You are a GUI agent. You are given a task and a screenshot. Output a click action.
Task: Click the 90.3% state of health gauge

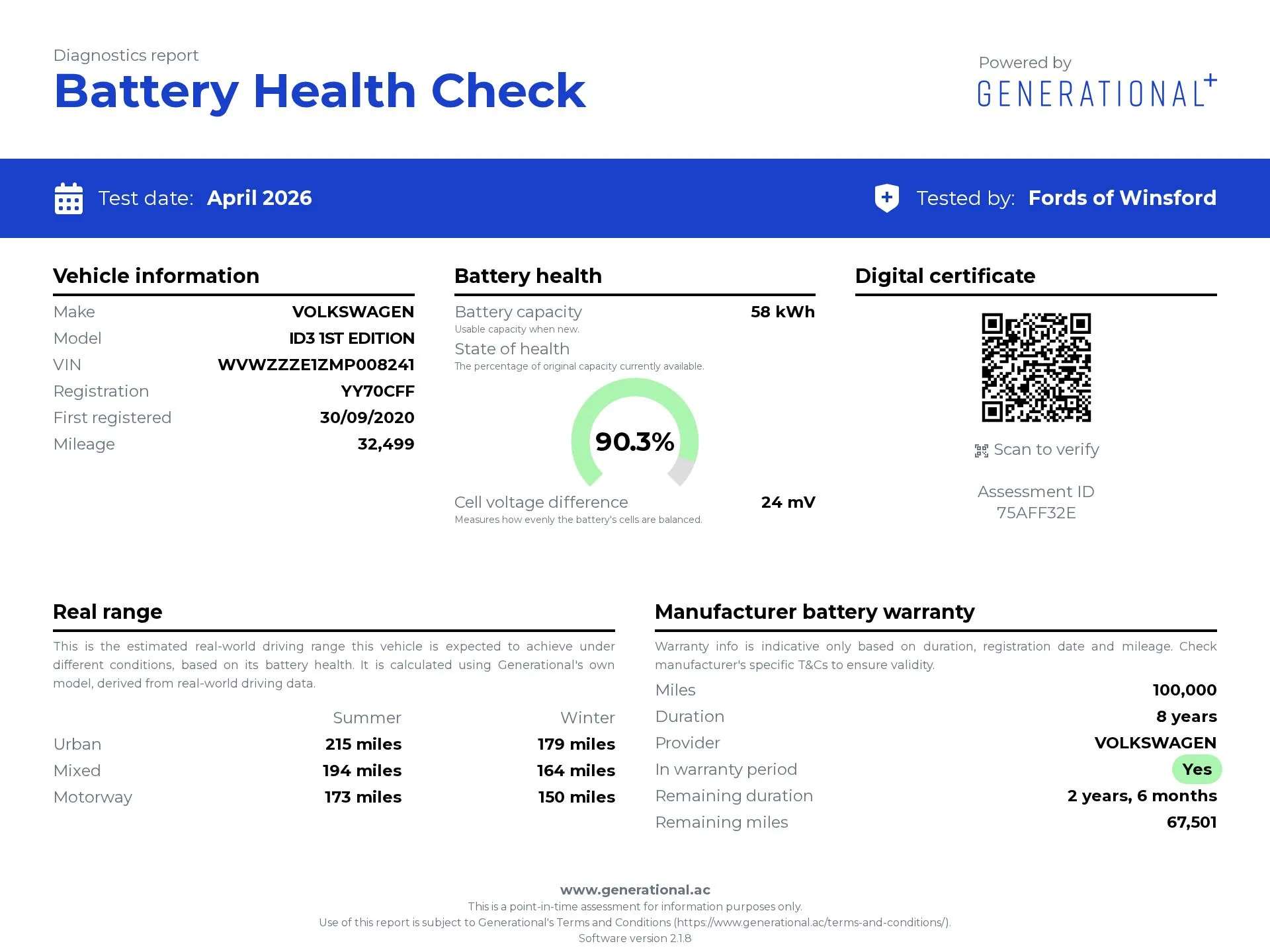pos(634,440)
